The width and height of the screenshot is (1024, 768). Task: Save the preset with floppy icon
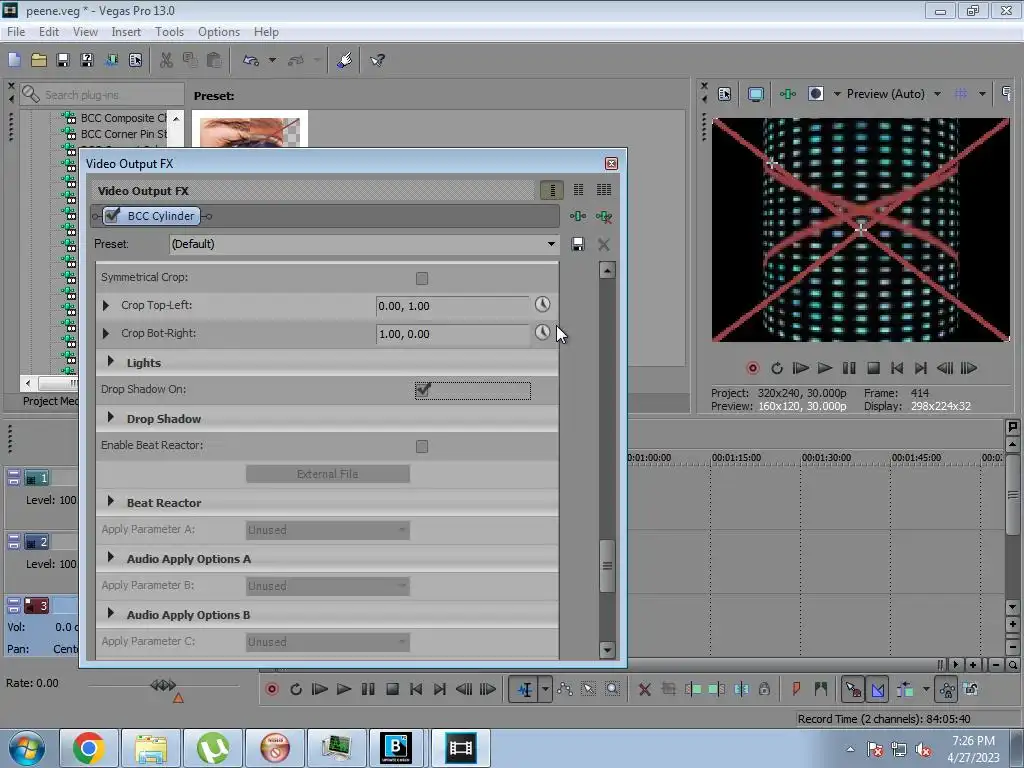coord(578,244)
